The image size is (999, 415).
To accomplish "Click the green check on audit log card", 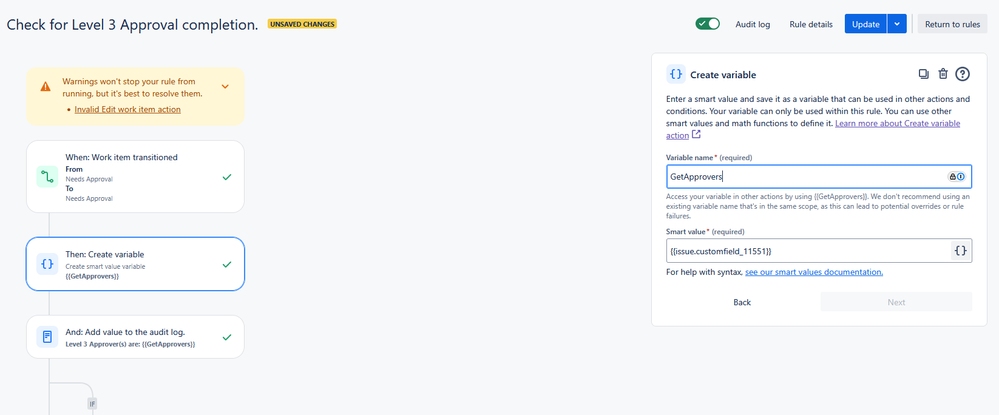I will pyautogui.click(x=227, y=337).
